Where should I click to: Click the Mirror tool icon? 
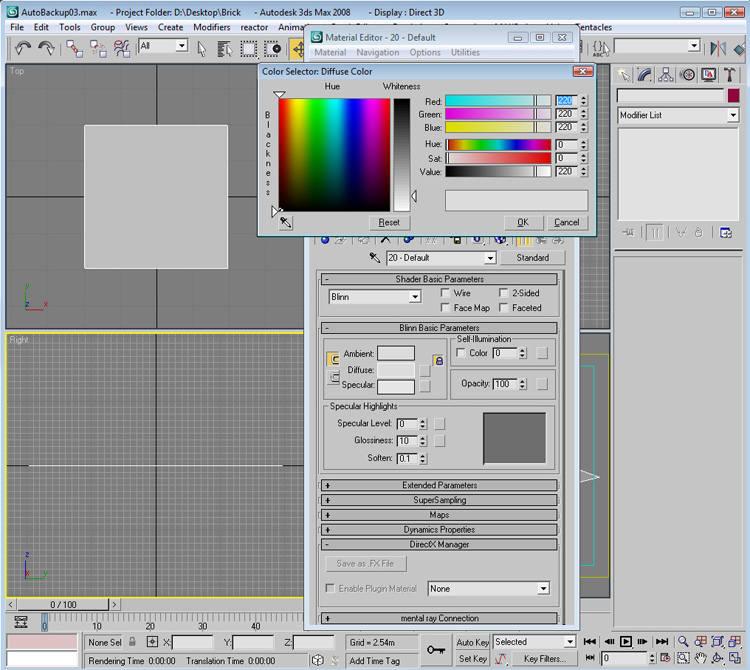[x=717, y=47]
